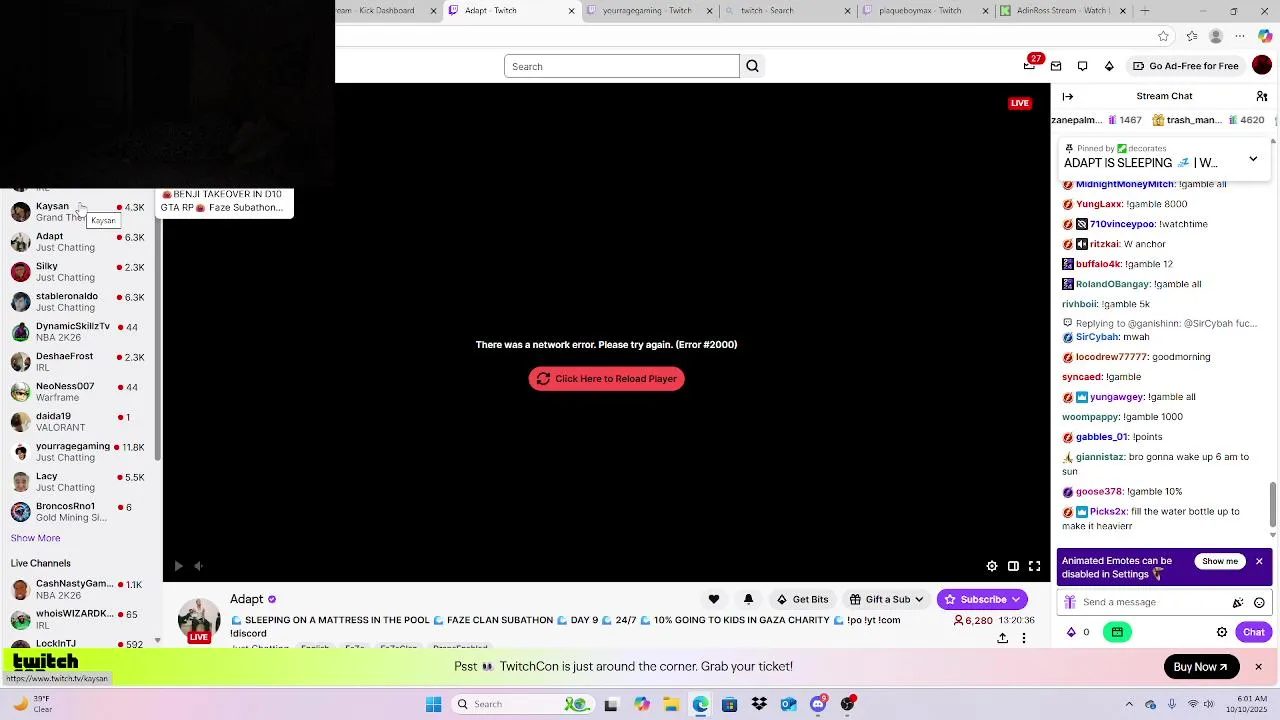Claim the green channel points bonus

(1117, 632)
